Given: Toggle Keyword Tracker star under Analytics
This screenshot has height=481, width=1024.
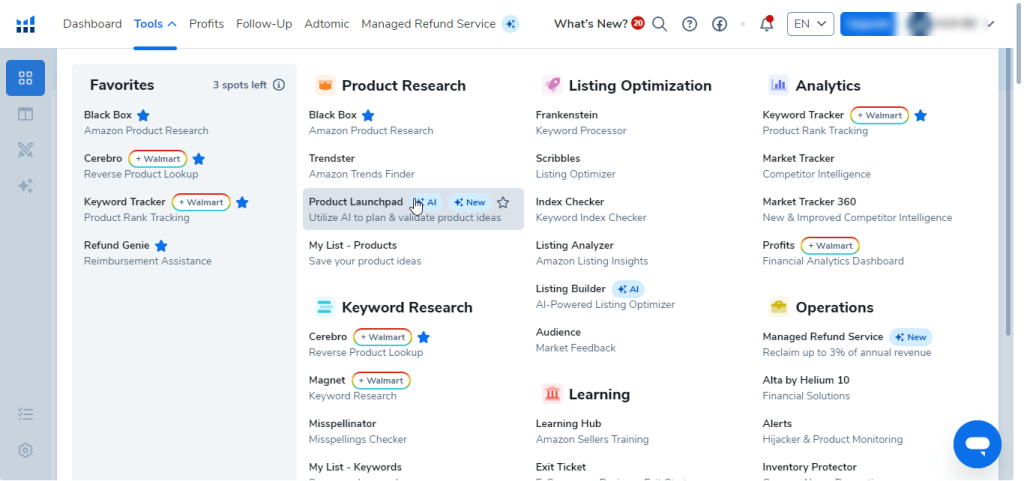Looking at the screenshot, I should click(x=920, y=116).
